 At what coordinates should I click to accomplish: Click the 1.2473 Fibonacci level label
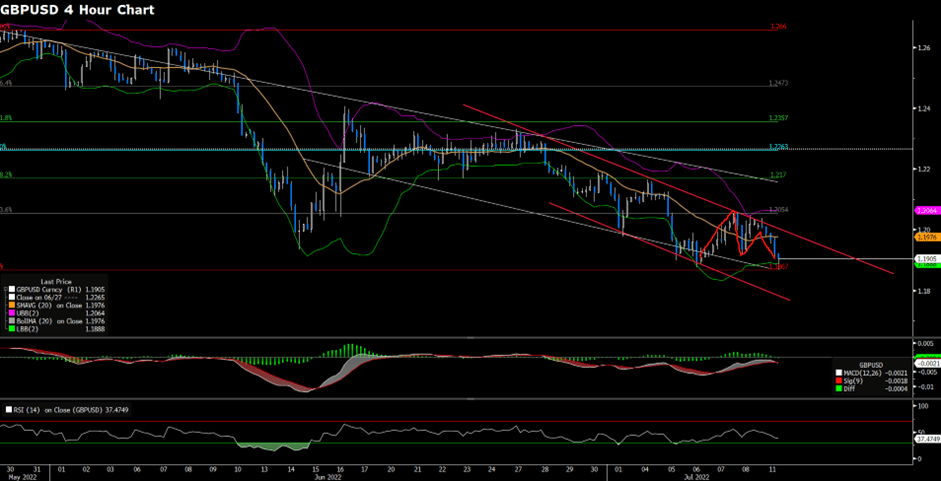point(778,84)
